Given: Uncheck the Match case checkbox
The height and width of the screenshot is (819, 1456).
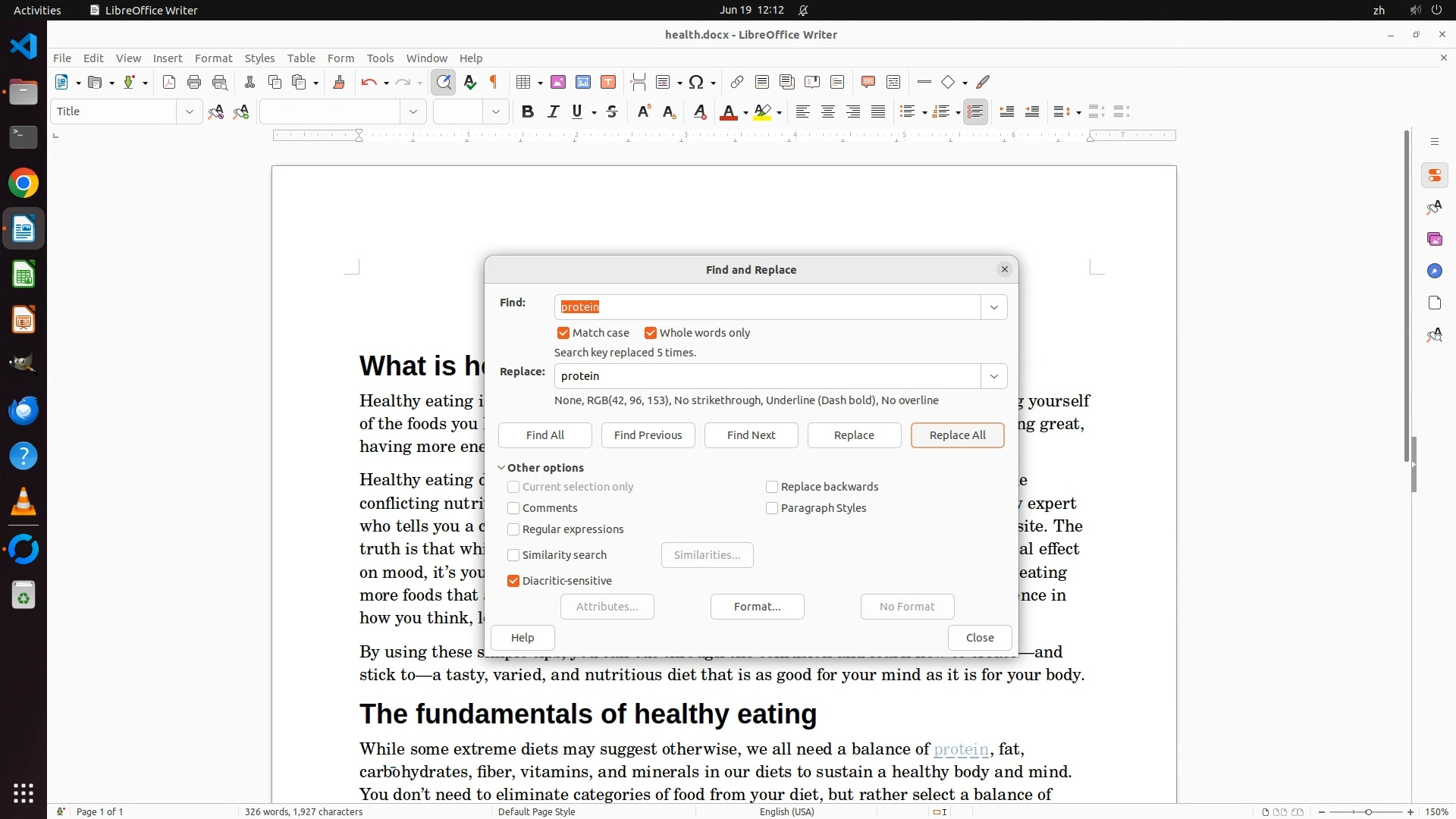Looking at the screenshot, I should (563, 333).
